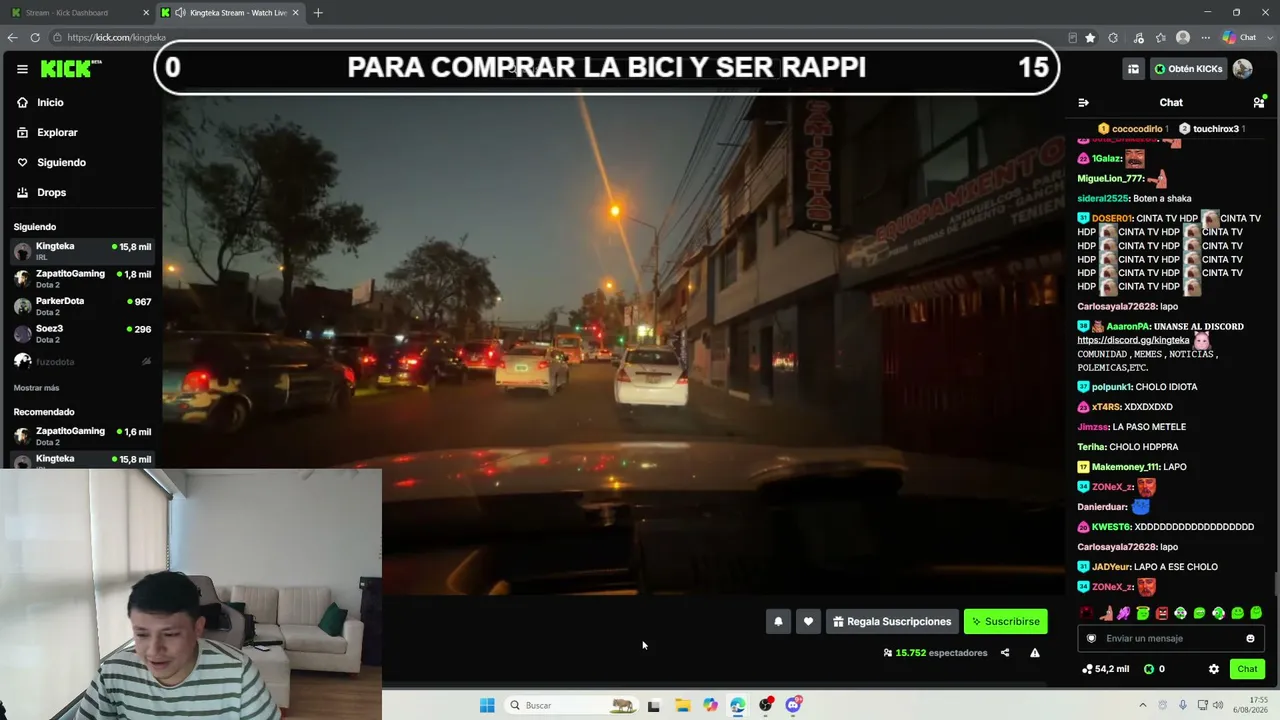The width and height of the screenshot is (1280, 720).
Task: Go back in the browser
Action: [x=12, y=37]
